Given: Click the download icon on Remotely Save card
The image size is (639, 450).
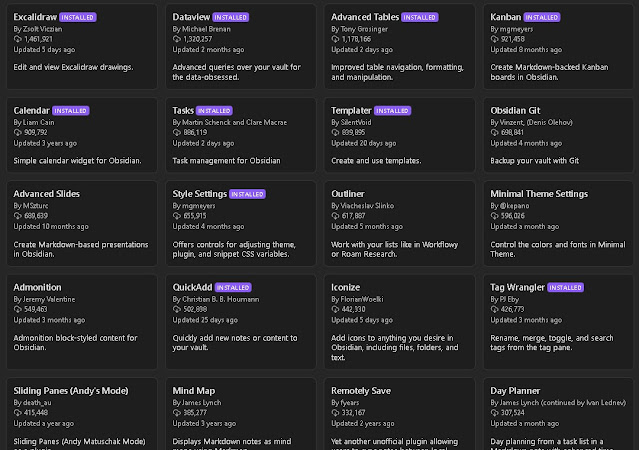Looking at the screenshot, I should tap(335, 412).
